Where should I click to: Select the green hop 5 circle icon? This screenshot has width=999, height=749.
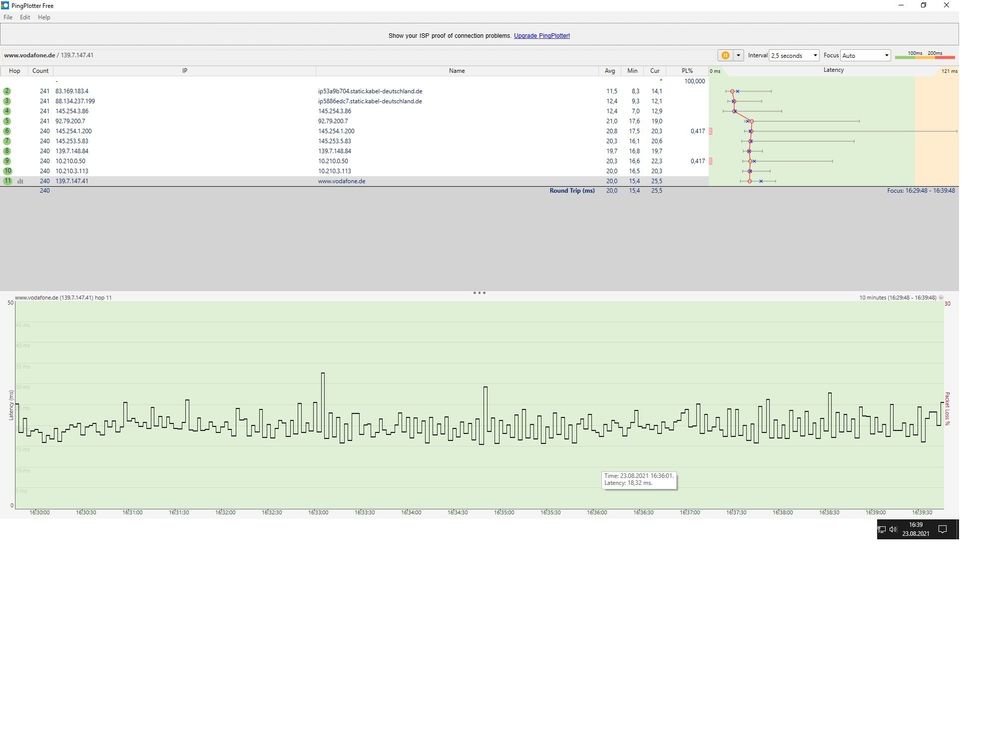click(7, 121)
